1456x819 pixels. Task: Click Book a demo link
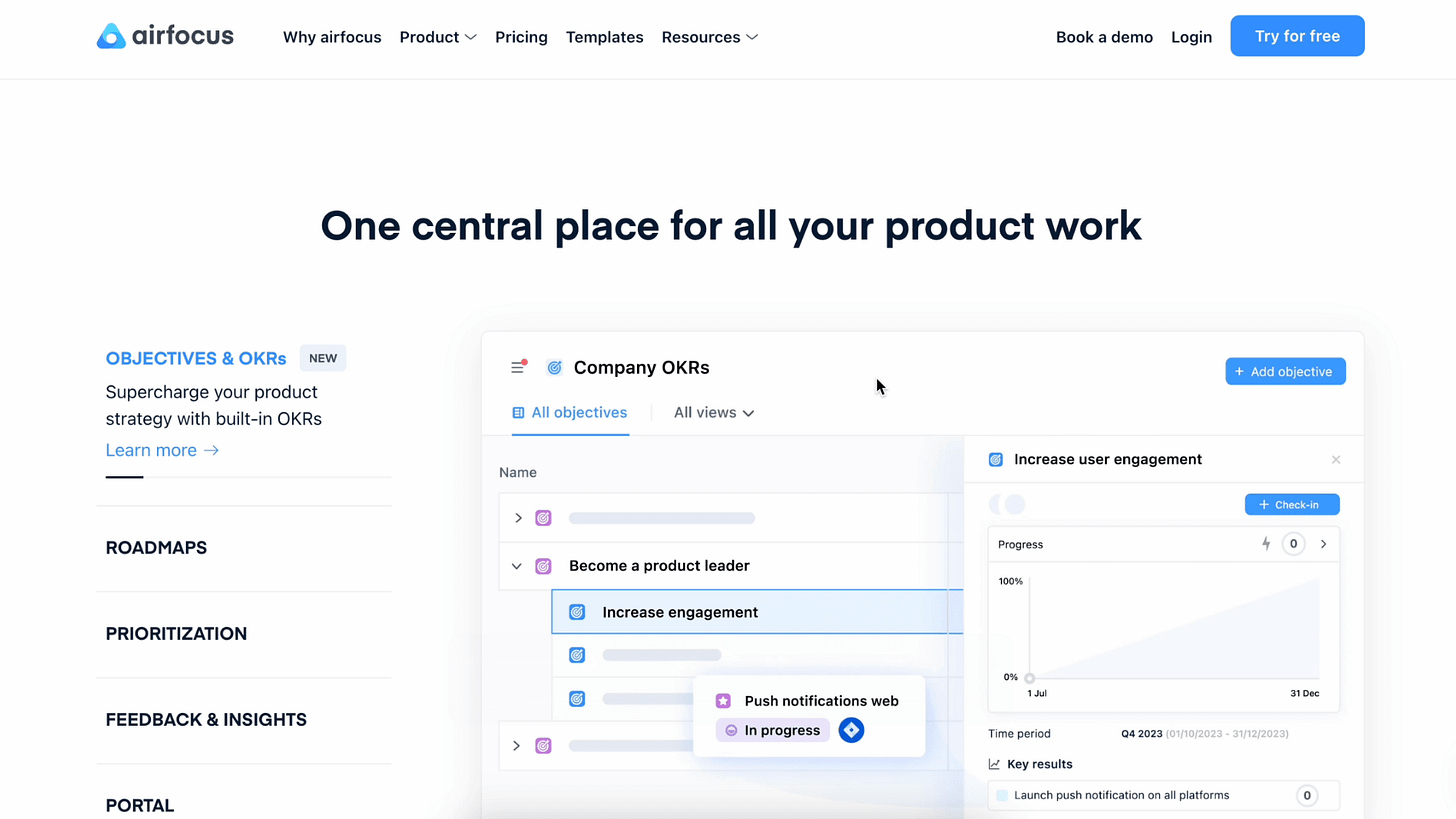1104,37
